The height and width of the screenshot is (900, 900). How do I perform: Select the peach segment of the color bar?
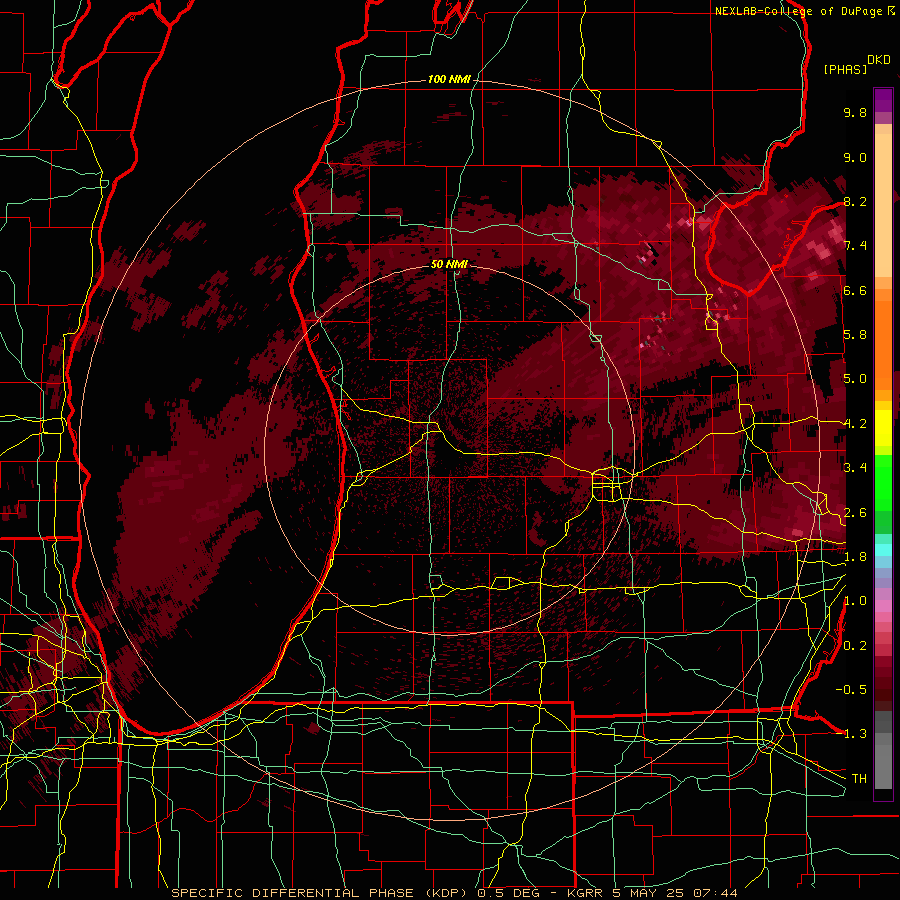pos(883,201)
